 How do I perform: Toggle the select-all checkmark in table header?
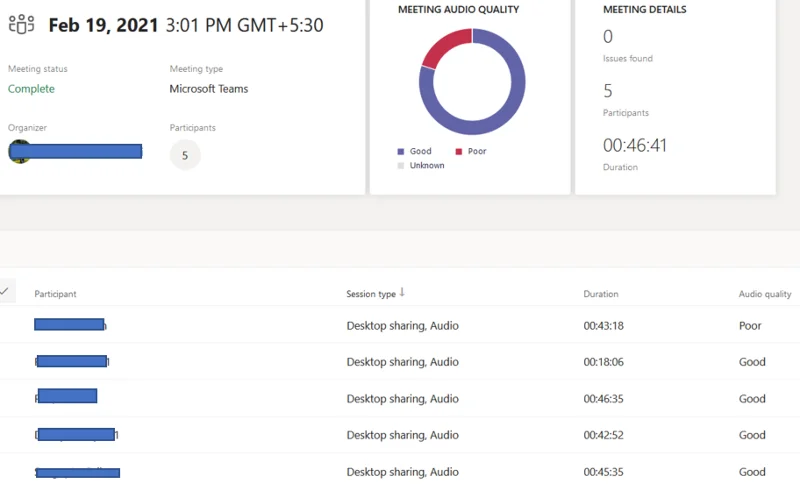point(5,291)
